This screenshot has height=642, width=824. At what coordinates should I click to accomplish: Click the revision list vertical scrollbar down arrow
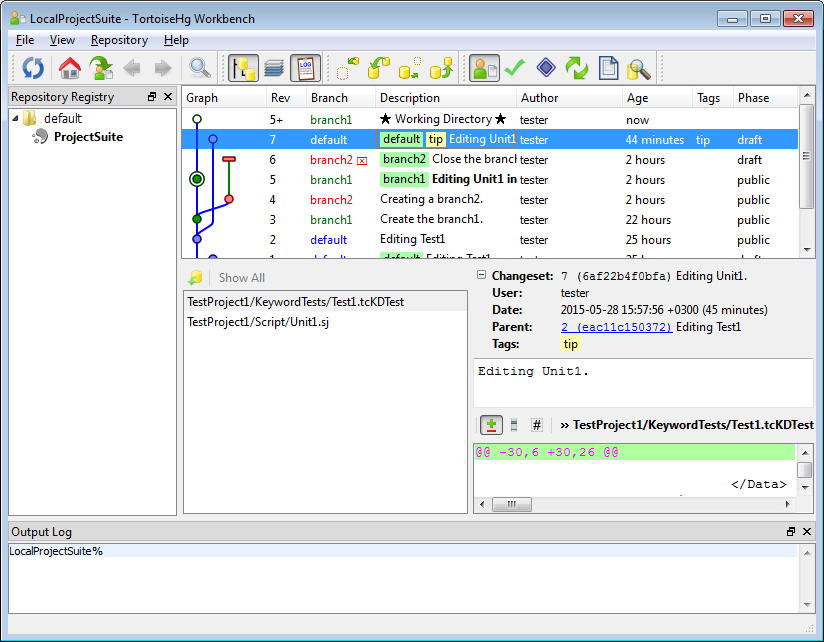807,250
